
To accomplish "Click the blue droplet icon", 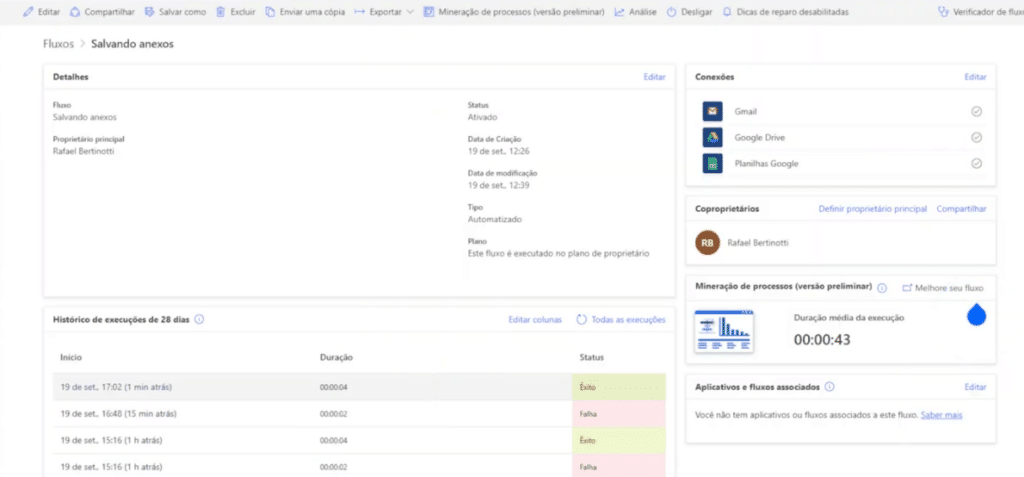I will (x=976, y=314).
